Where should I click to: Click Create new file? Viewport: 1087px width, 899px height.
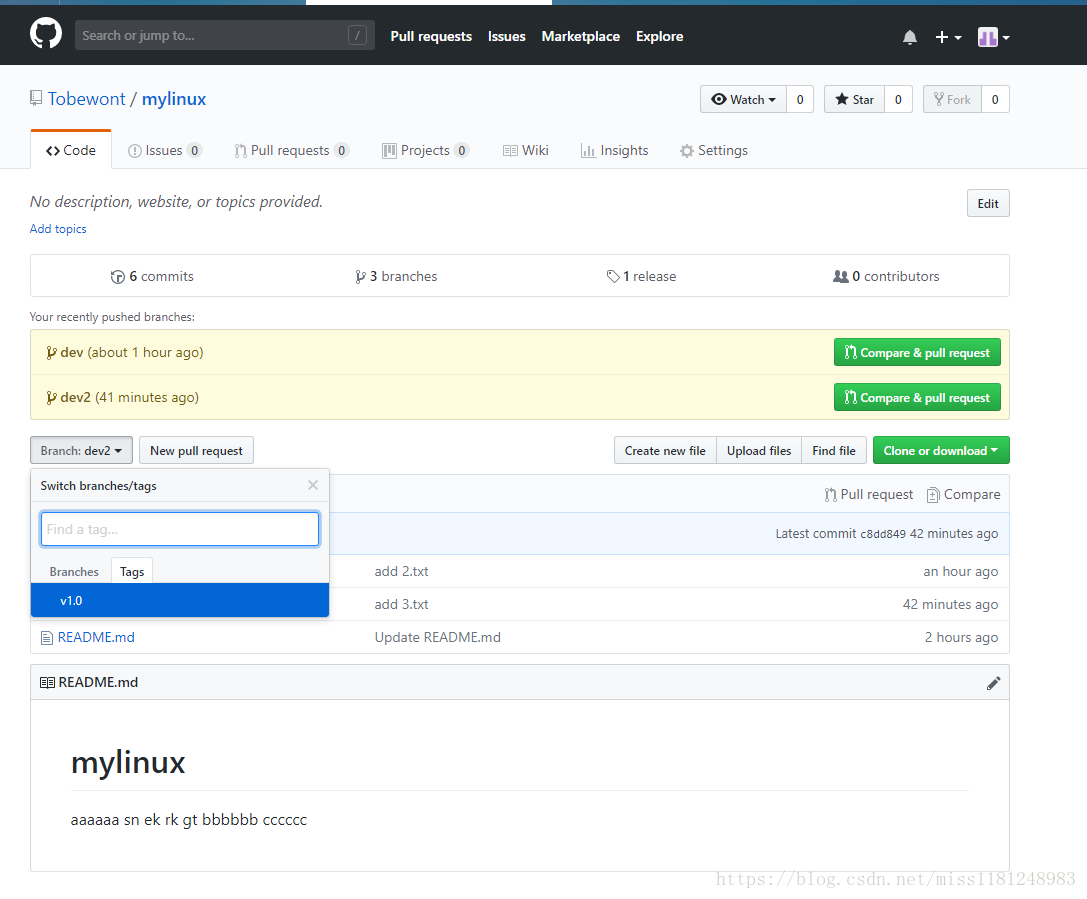pos(665,451)
